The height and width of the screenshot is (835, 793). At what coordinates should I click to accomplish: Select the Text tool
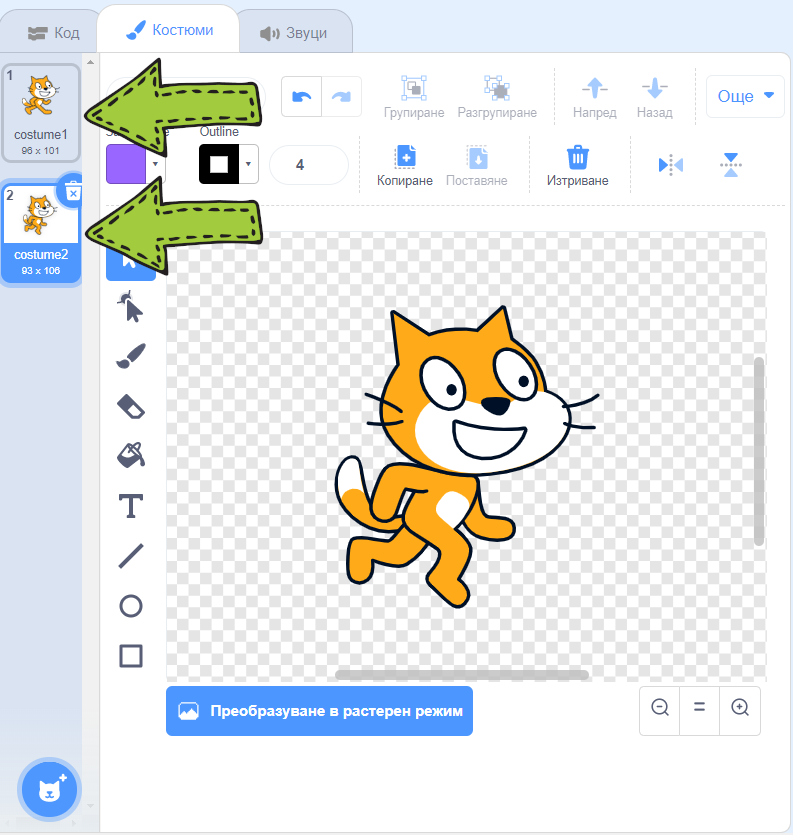pyautogui.click(x=130, y=506)
